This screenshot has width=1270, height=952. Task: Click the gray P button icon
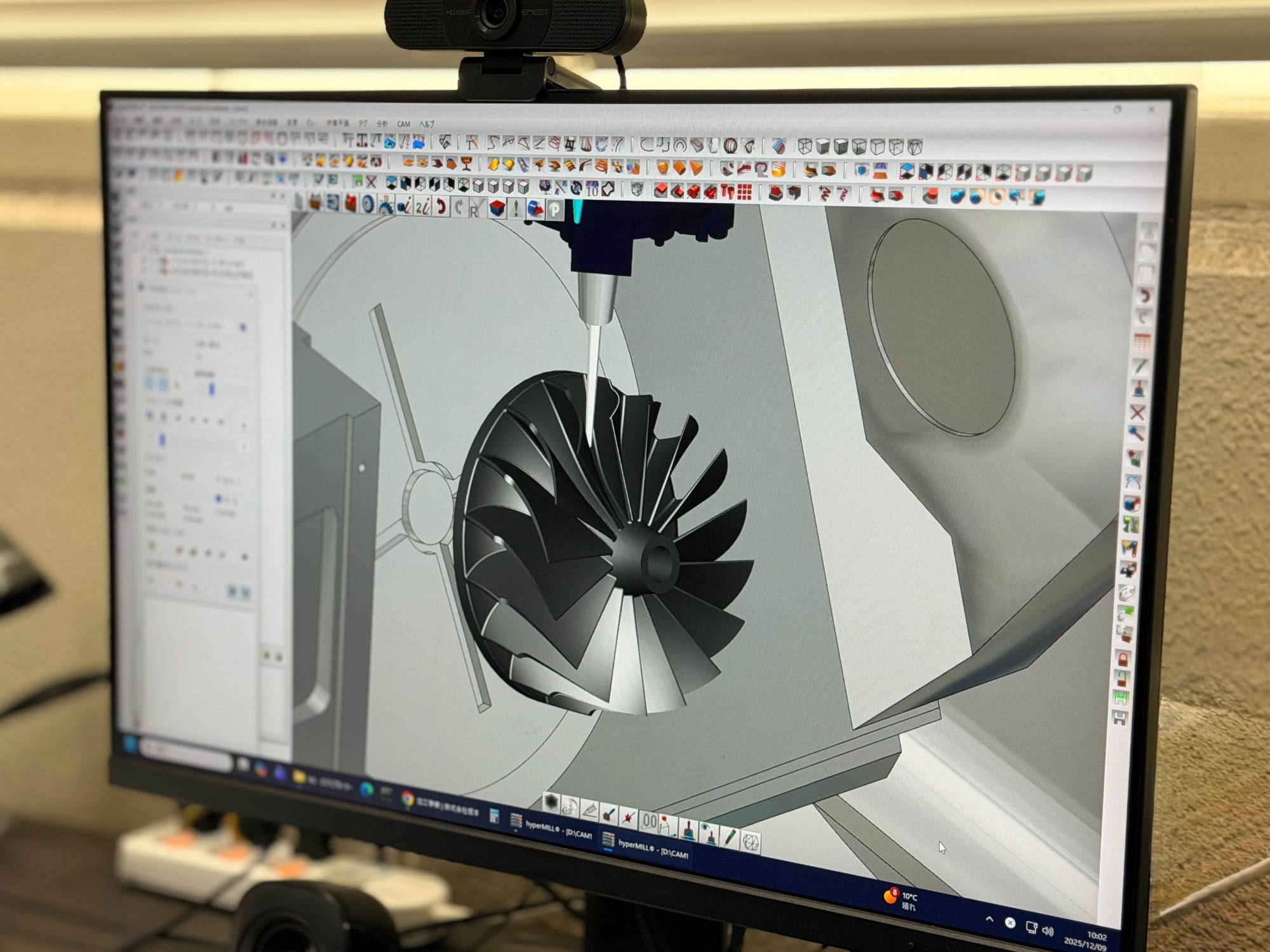point(554,209)
